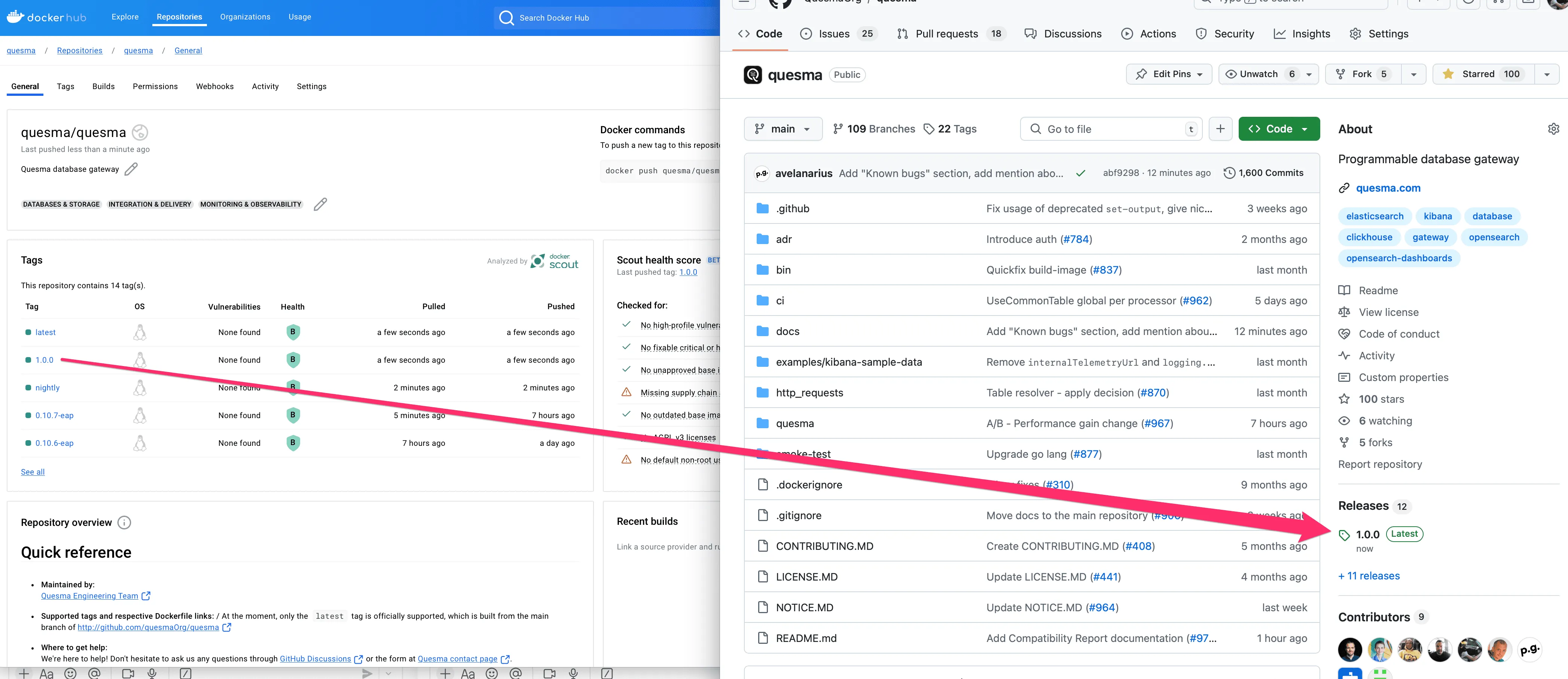Screen dimensions: 1568x679
Task: Open the About section settings gear
Action: 1553,128
